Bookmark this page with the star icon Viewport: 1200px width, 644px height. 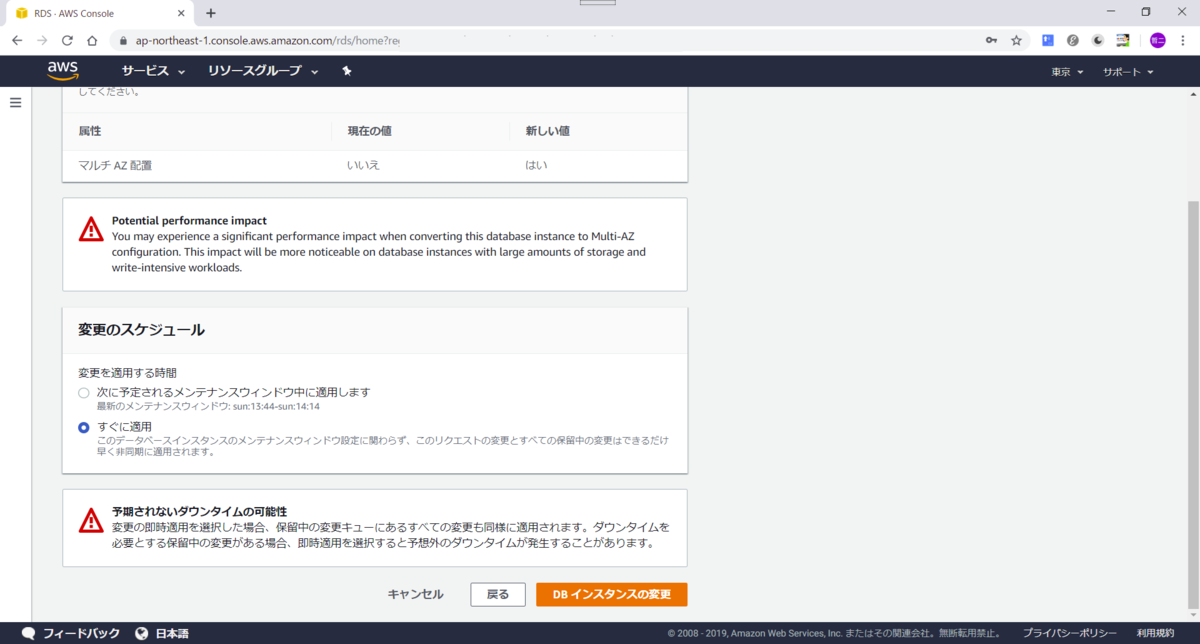tap(1016, 41)
